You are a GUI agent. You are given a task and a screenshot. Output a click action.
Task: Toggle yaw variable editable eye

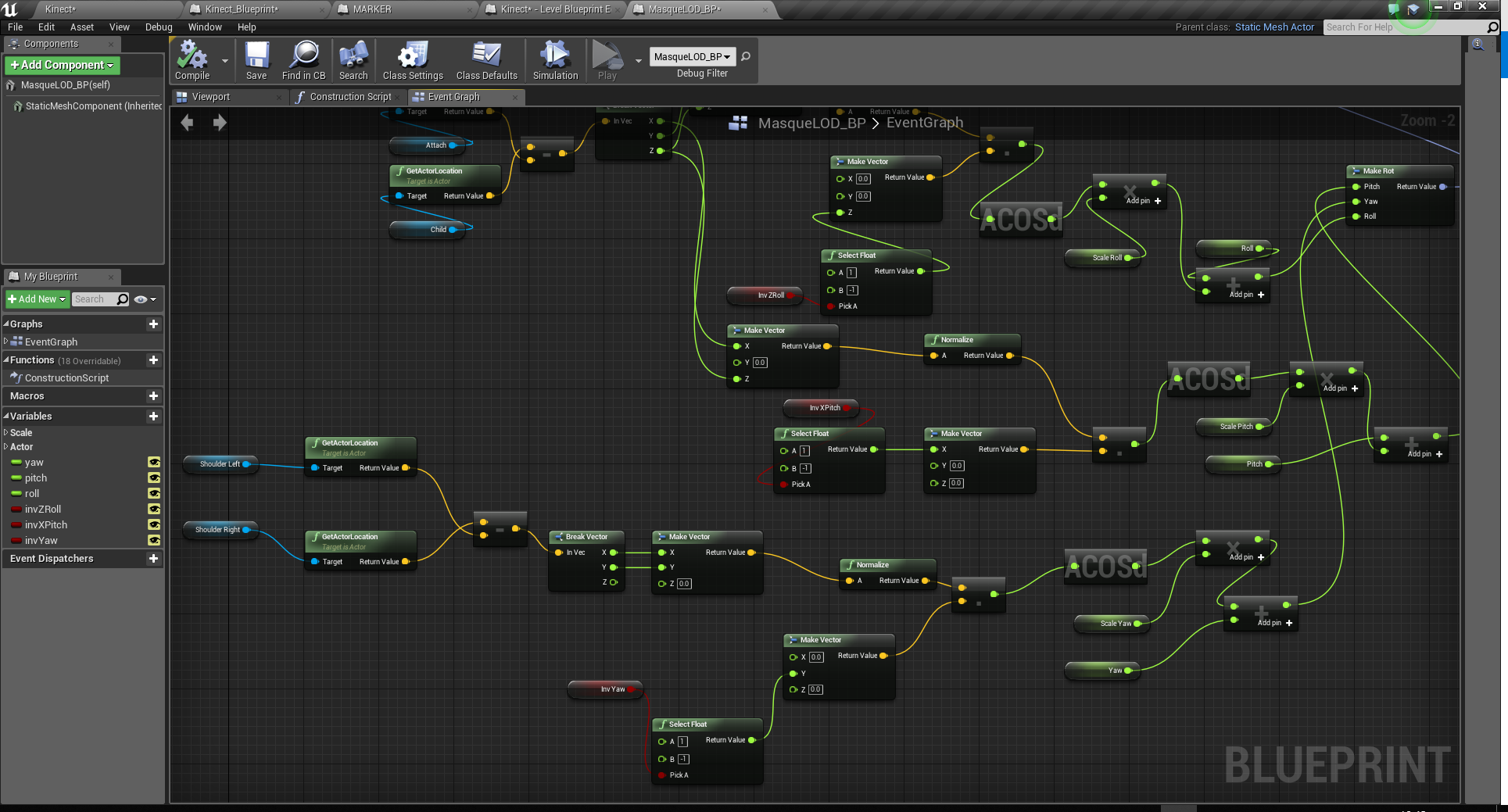154,462
